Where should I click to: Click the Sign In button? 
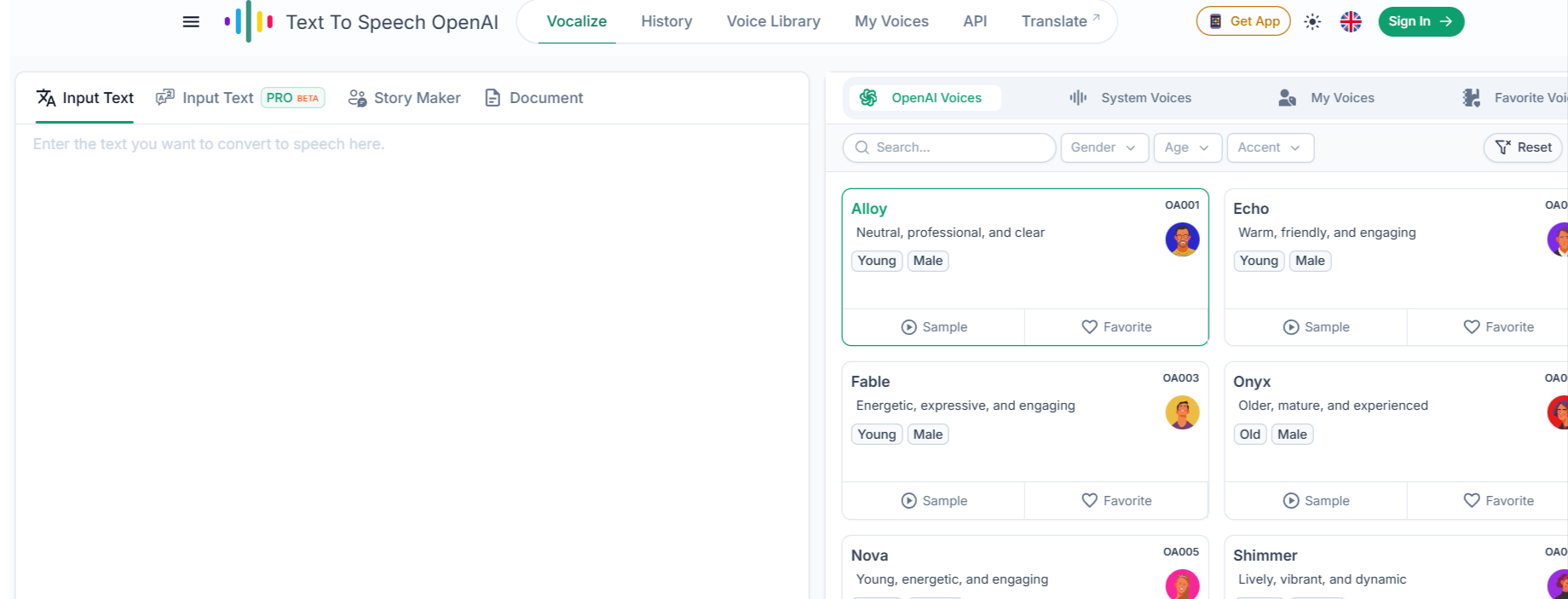click(1421, 21)
